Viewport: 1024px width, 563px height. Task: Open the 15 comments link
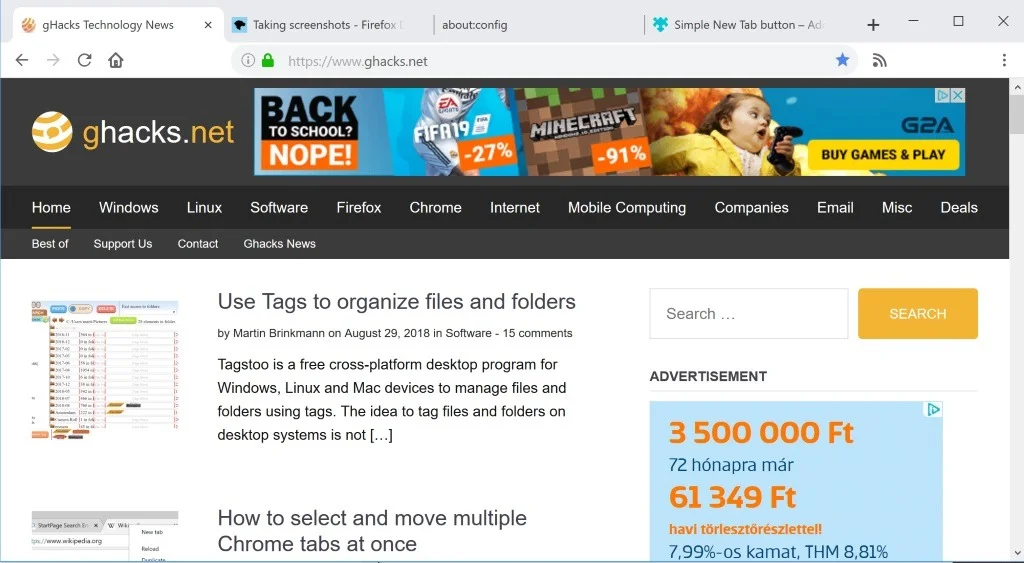537,333
